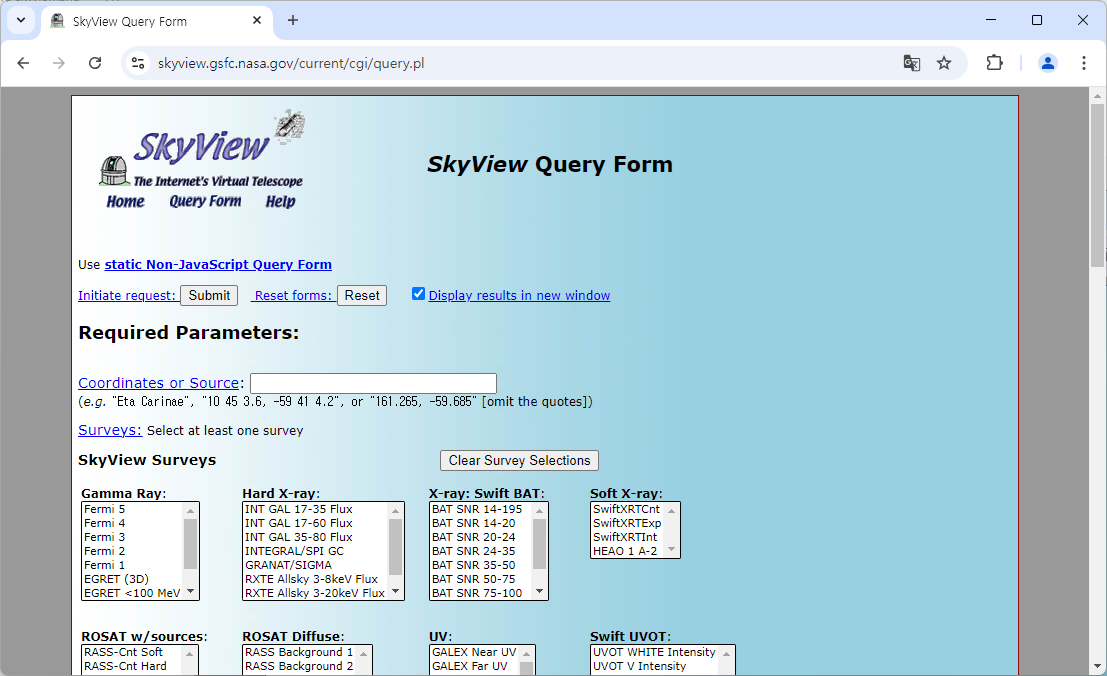The image size is (1107, 676).
Task: Go back to the previous page
Action: click(x=23, y=64)
